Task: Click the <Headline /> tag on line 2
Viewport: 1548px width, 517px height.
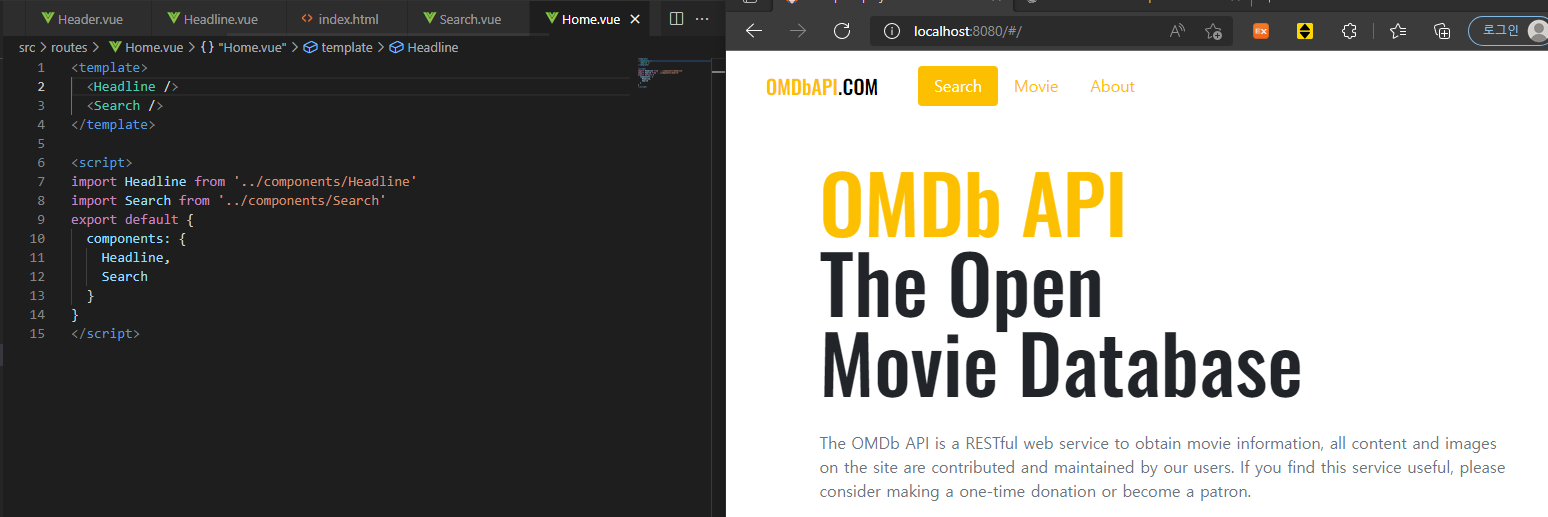Action: [132, 86]
